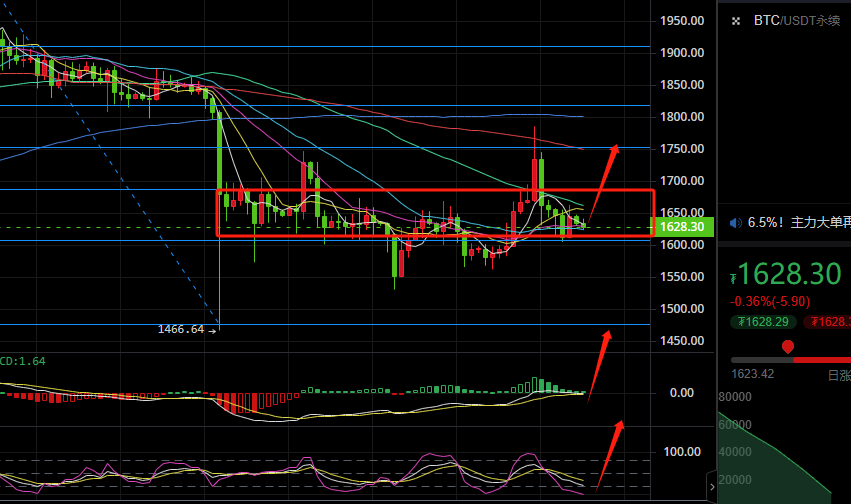
Task: Click the red pin marker on price range bar
Action: pos(788,348)
